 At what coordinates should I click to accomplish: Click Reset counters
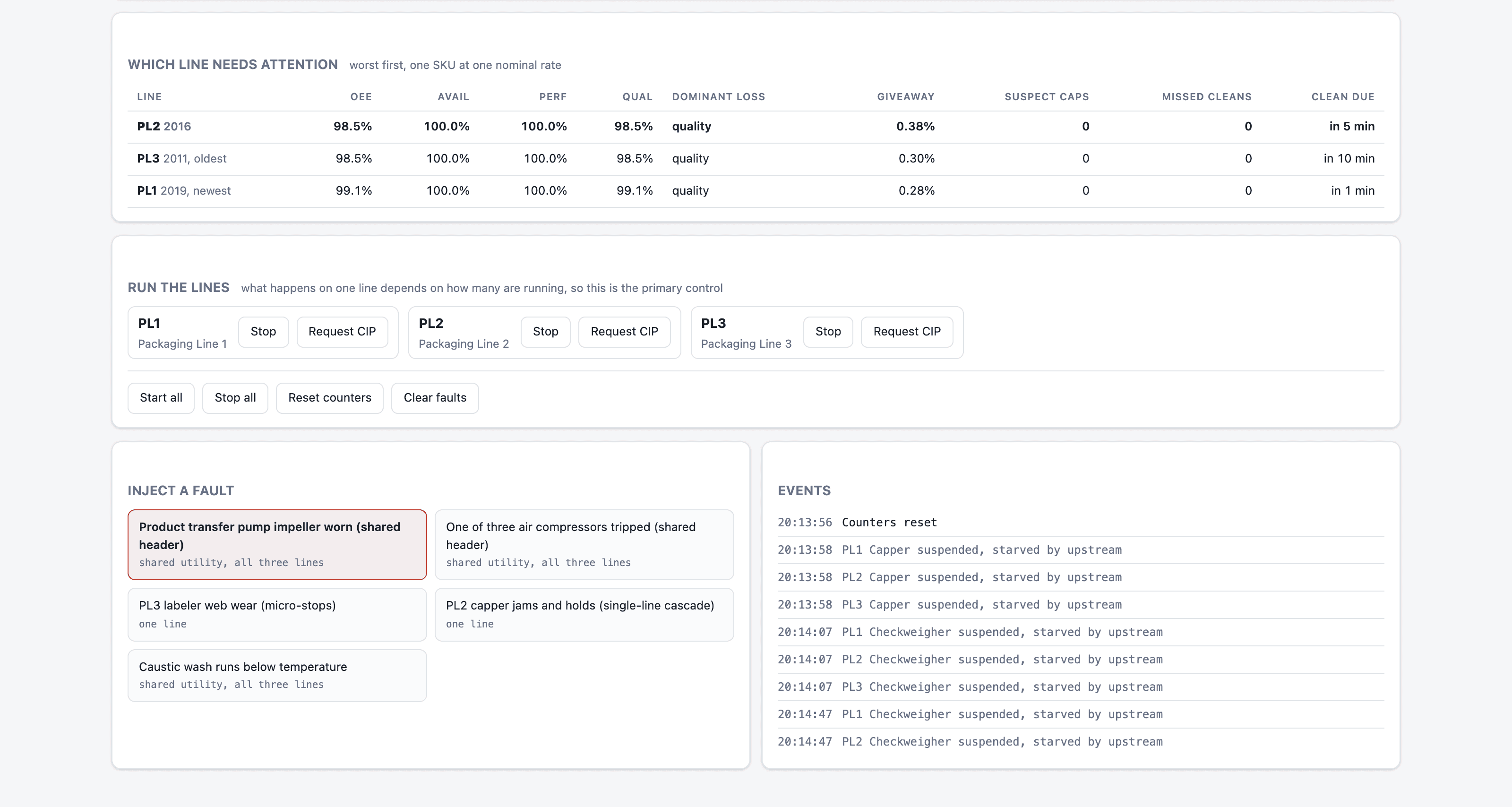click(329, 398)
